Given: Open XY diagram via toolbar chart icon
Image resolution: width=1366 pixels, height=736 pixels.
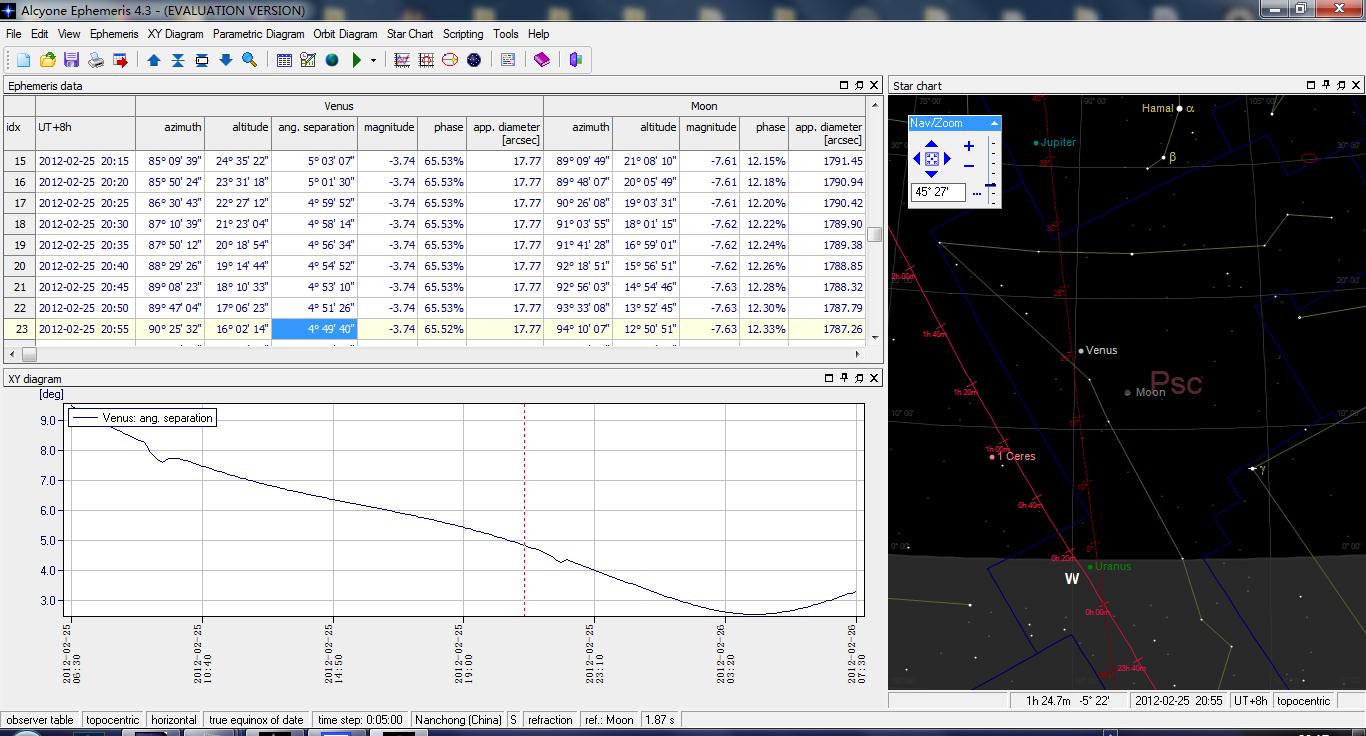Looking at the screenshot, I should [402, 60].
